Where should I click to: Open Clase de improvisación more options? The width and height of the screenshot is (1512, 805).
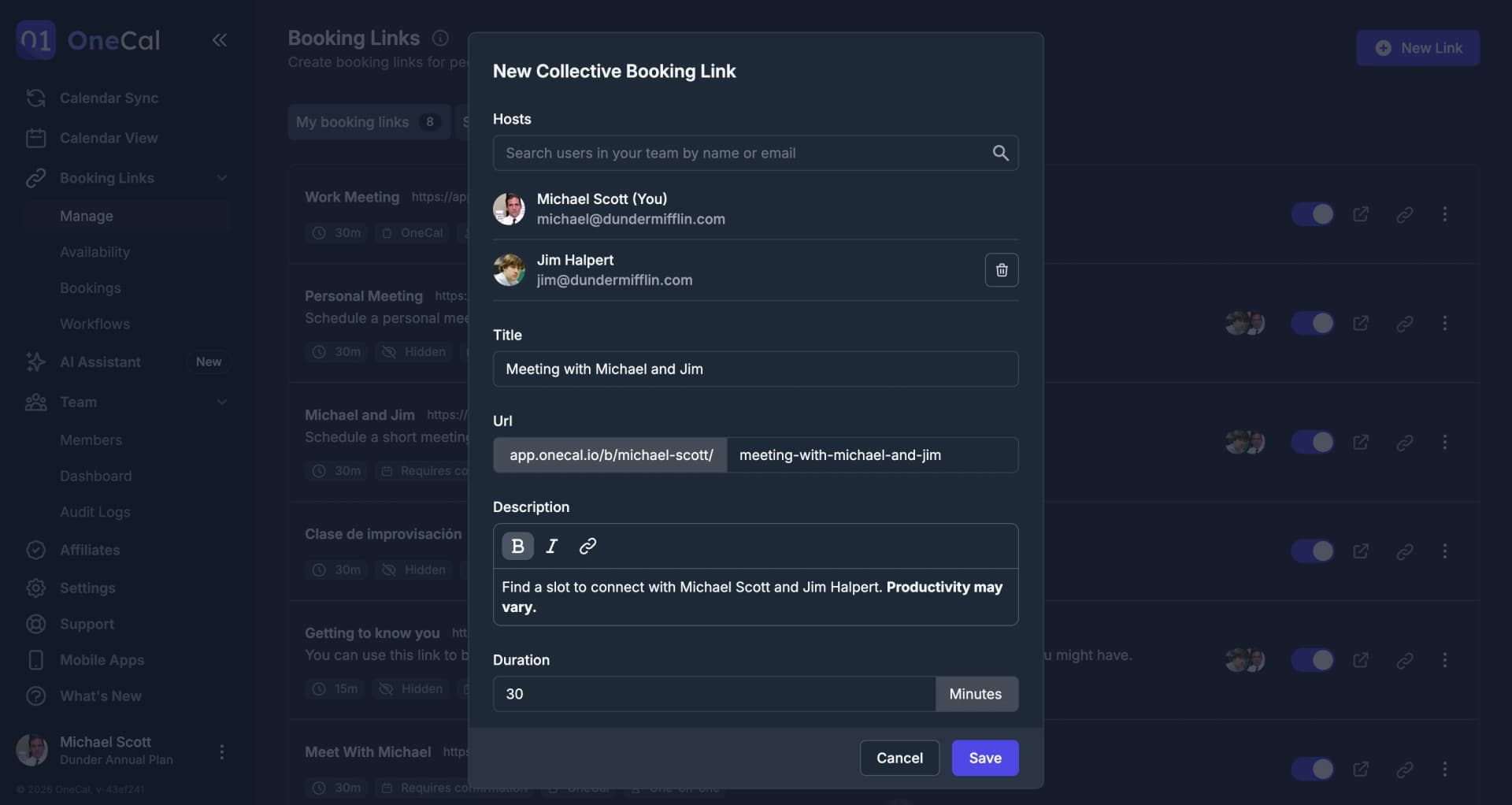pos(1445,551)
